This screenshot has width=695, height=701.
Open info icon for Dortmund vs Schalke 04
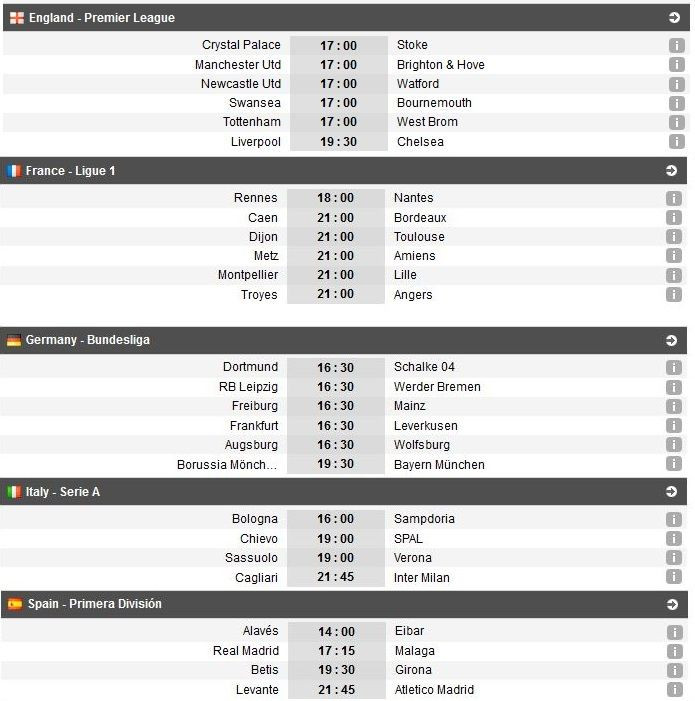point(675,367)
